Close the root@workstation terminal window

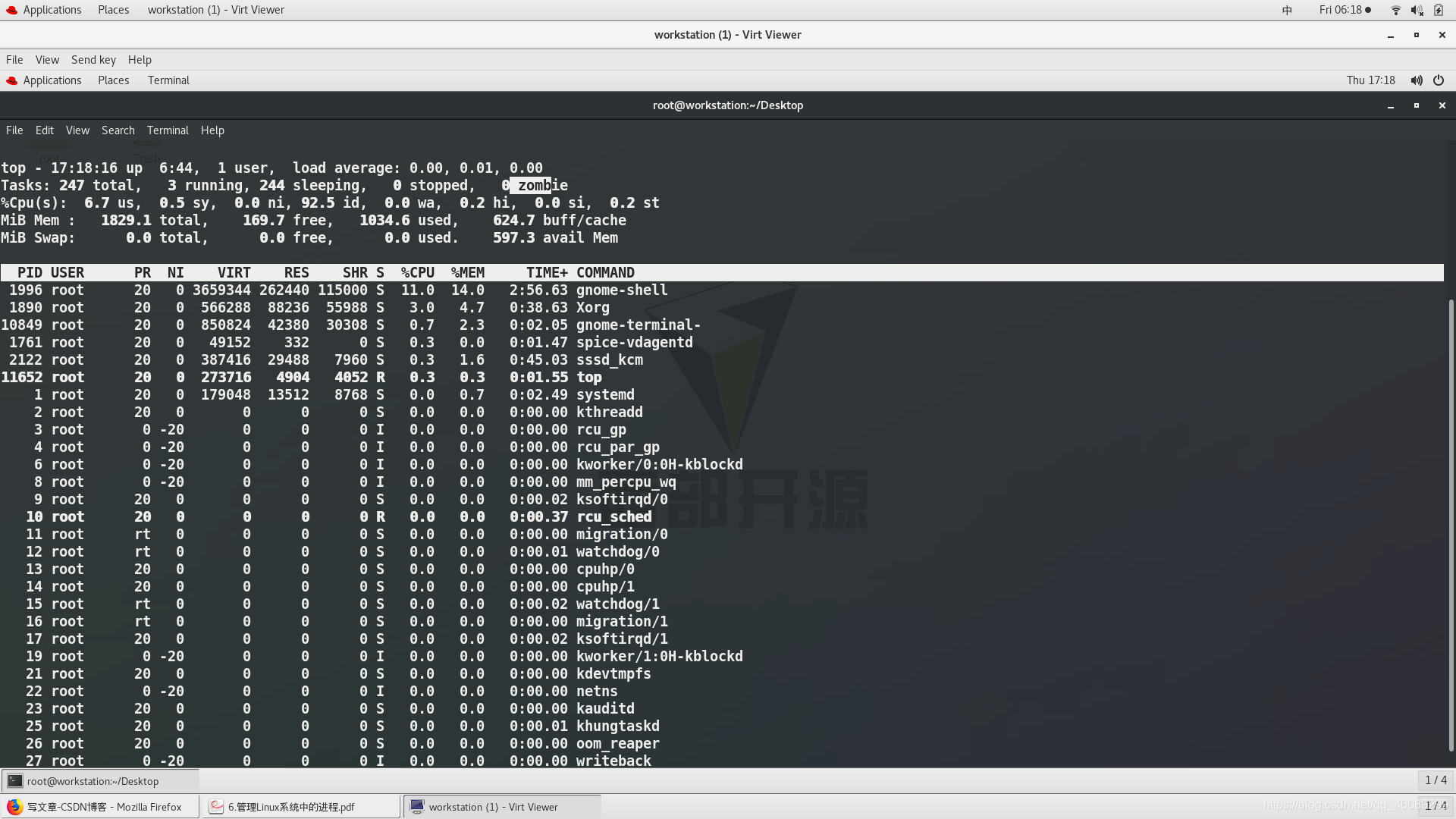tap(1442, 105)
